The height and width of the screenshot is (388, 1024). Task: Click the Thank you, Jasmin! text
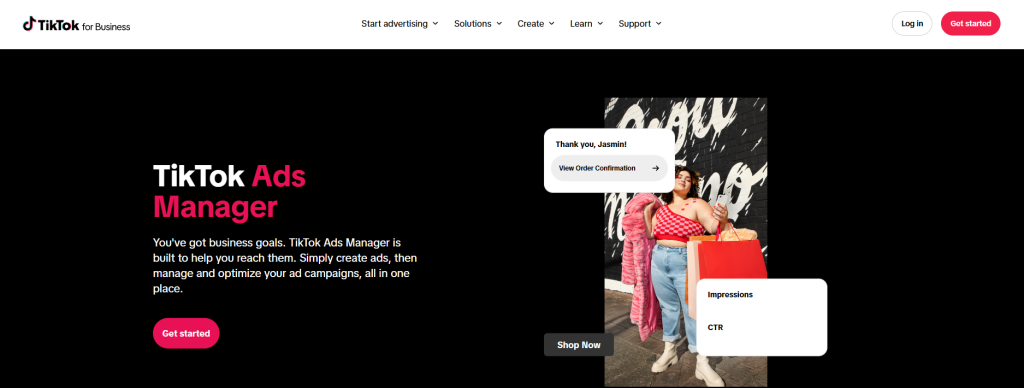click(x=591, y=144)
